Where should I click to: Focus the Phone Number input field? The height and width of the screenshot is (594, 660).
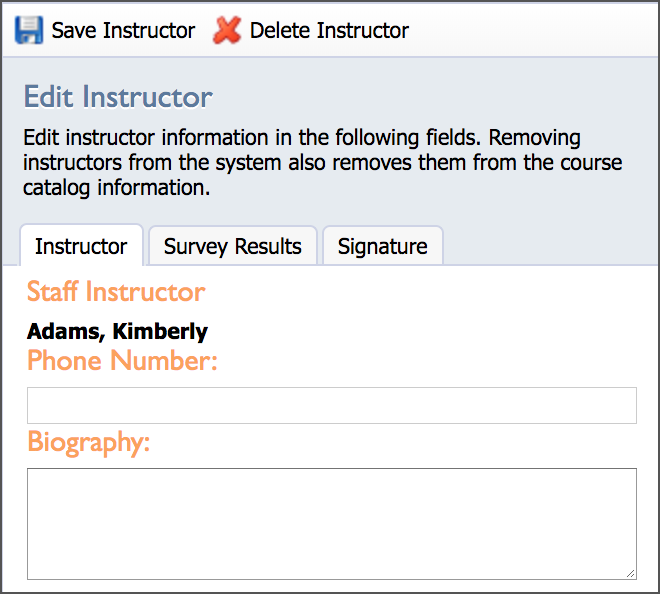[x=332, y=405]
